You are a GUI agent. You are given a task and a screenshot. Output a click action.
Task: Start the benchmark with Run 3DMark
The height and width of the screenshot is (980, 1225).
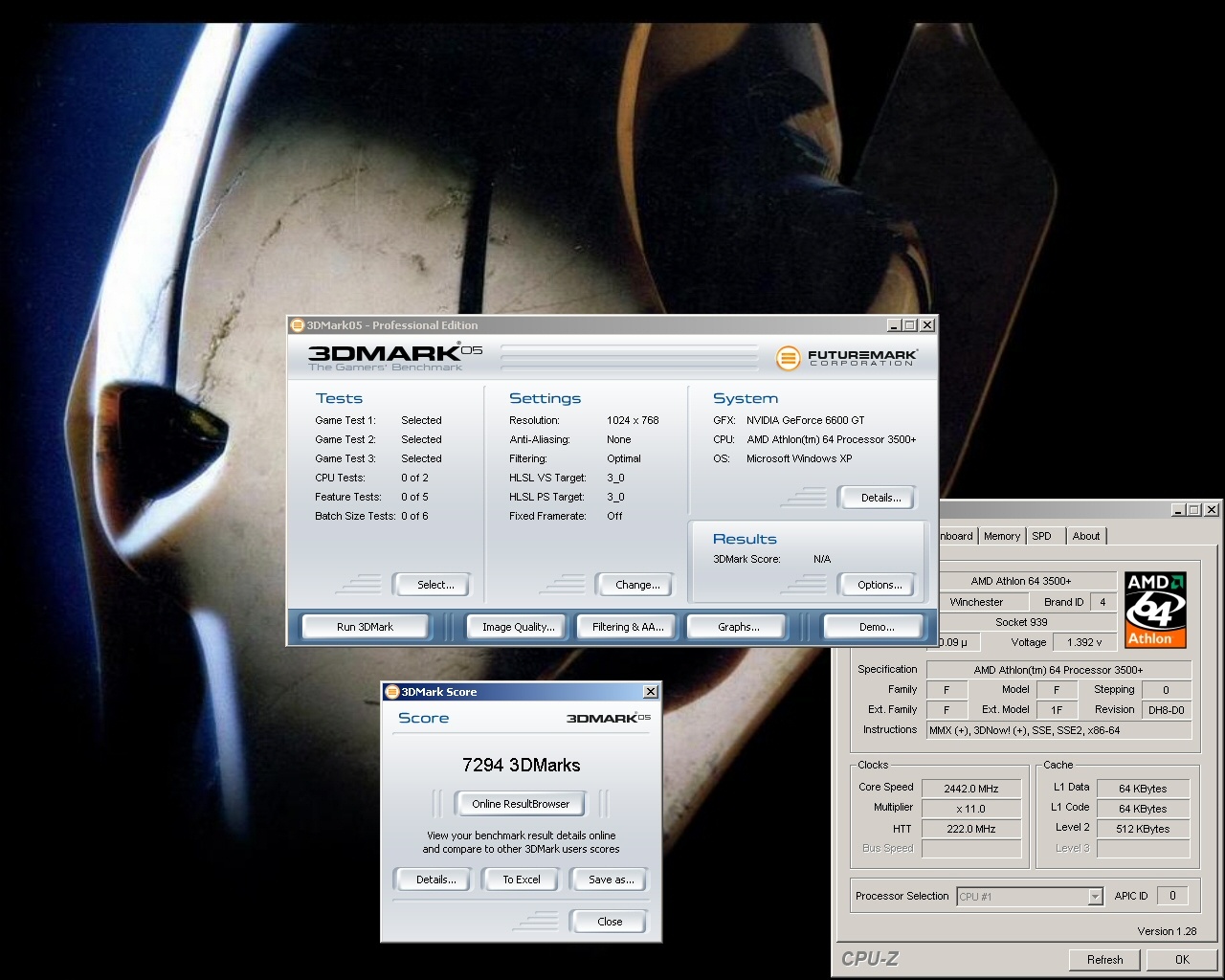pos(365,627)
